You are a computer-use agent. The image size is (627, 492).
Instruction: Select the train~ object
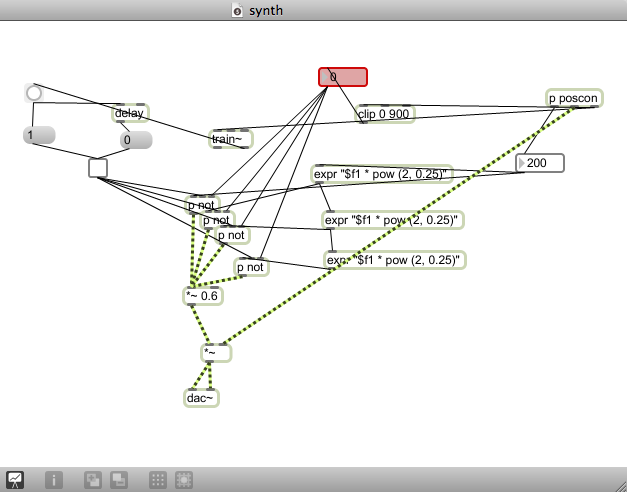(231, 139)
